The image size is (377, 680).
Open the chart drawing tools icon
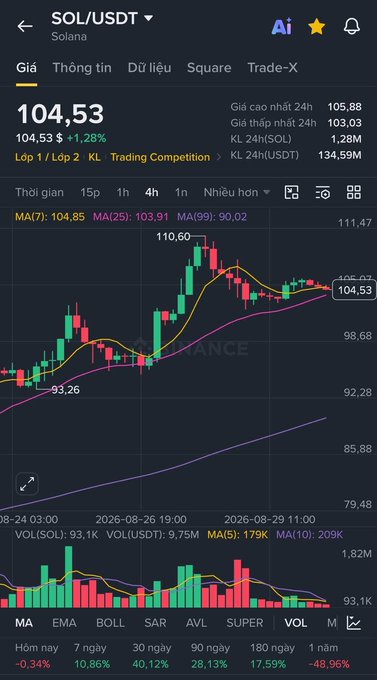coord(292,192)
